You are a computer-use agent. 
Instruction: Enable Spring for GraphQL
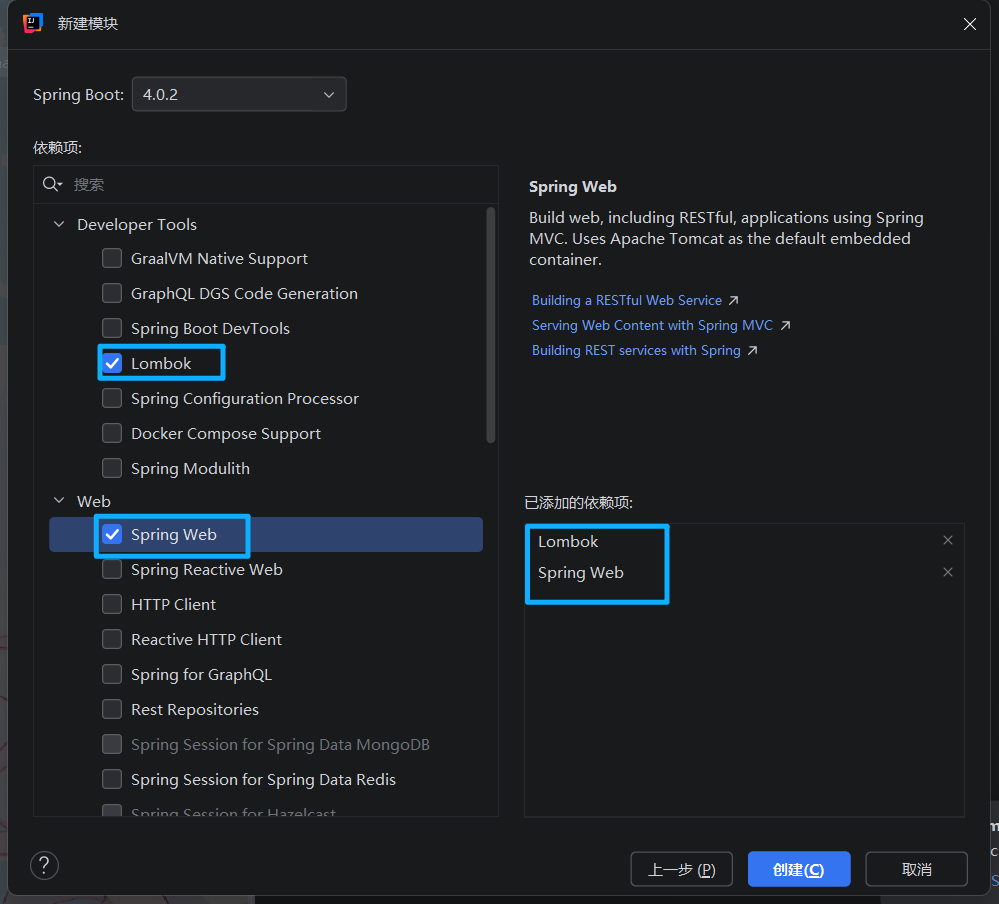[112, 675]
